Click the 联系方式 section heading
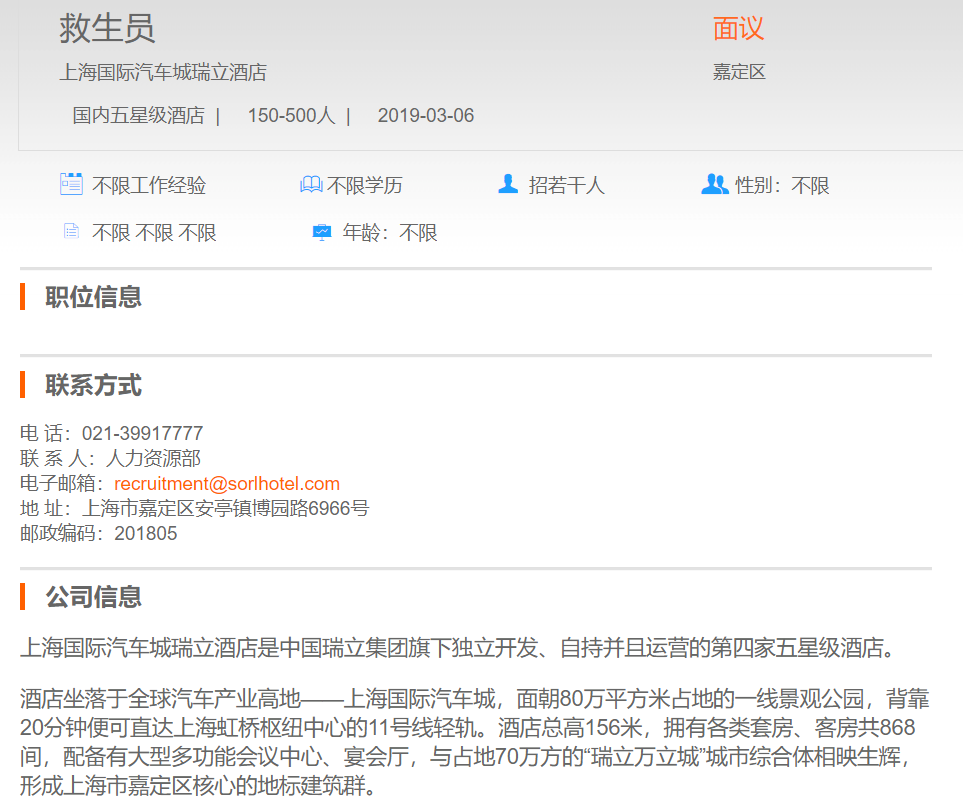 93,385
